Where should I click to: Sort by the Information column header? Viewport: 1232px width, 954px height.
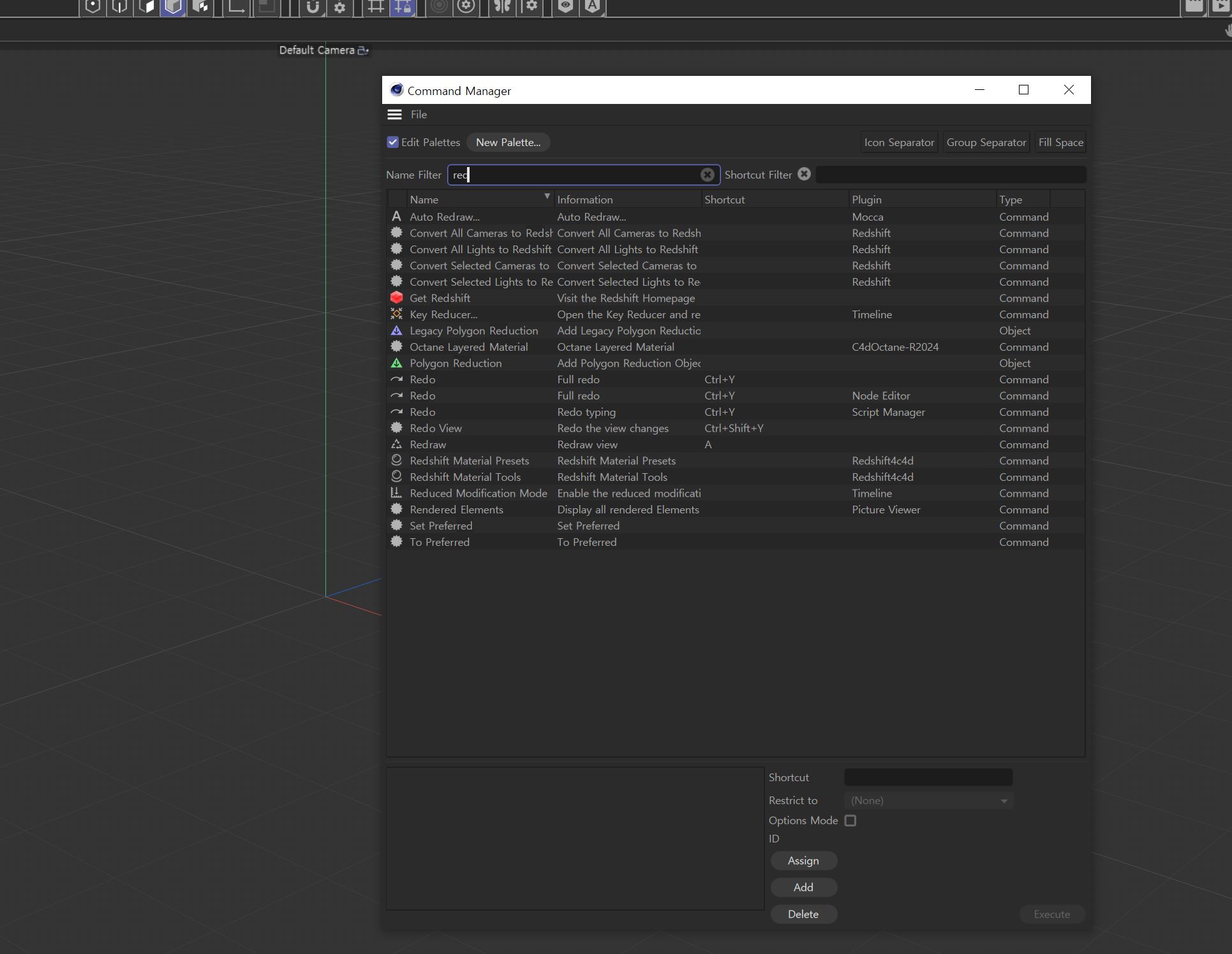(x=628, y=200)
